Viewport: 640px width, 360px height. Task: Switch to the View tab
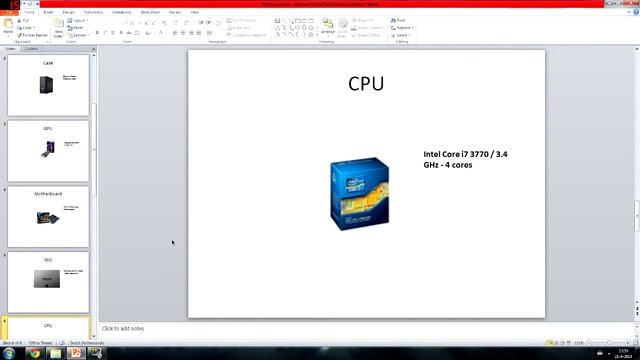click(x=195, y=12)
